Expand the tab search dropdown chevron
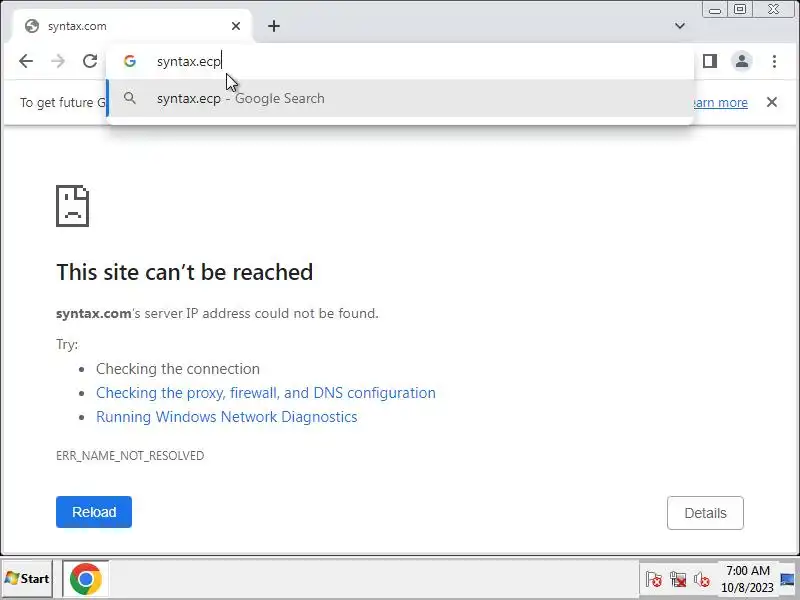 pos(680,26)
